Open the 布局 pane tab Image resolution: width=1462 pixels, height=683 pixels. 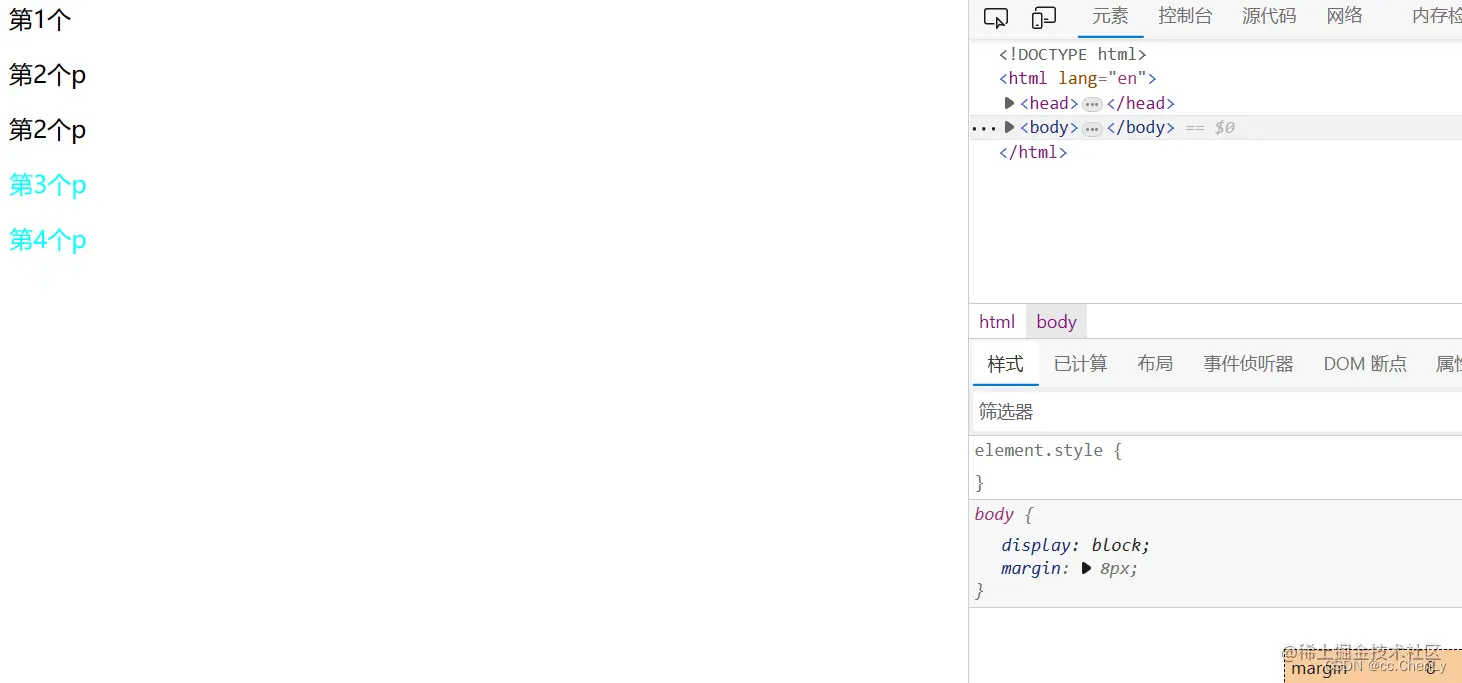click(x=1155, y=364)
